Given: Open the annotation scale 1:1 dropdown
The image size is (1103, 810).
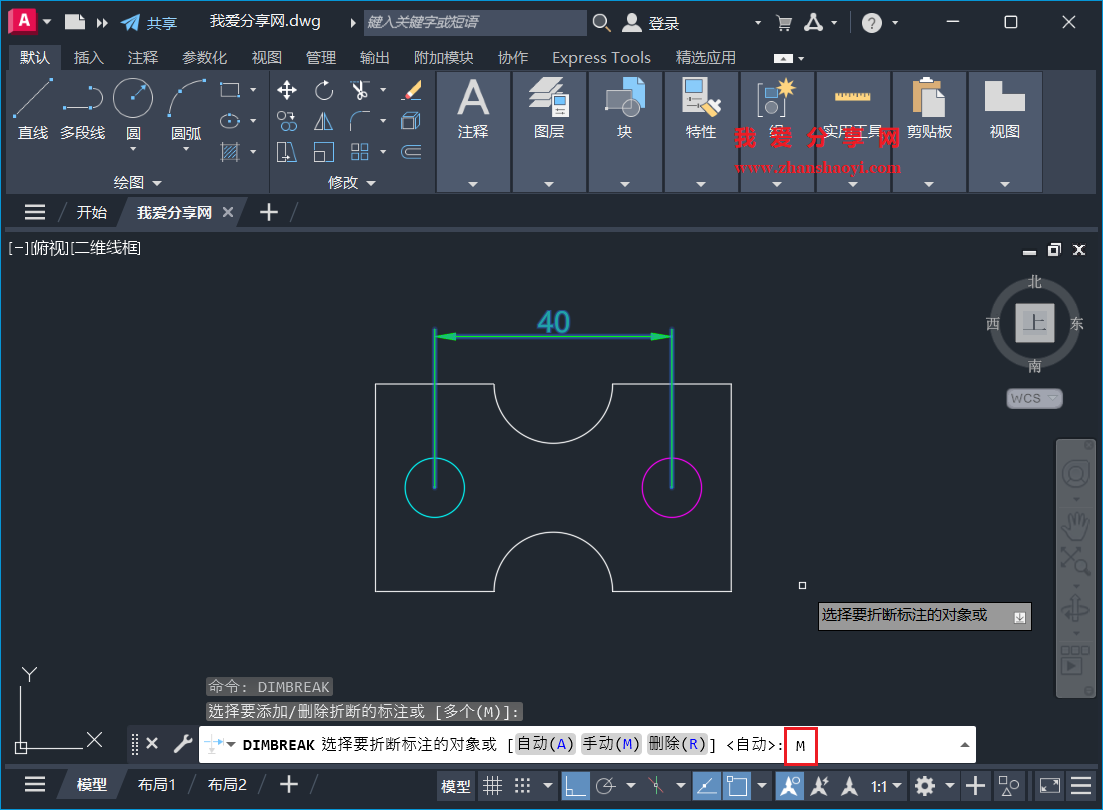Looking at the screenshot, I should 886,786.
